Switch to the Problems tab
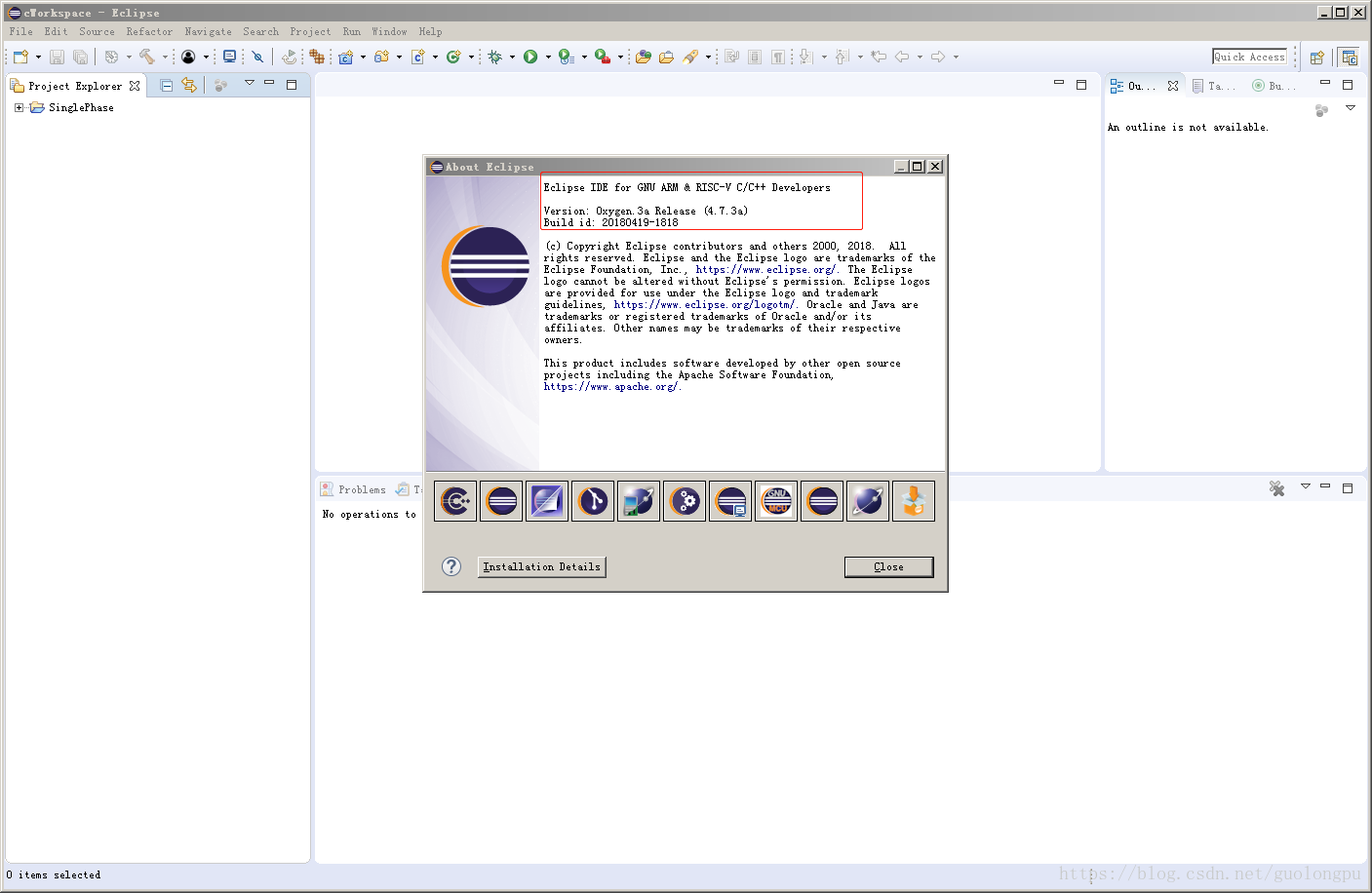The width and height of the screenshot is (1372, 893). click(x=354, y=489)
